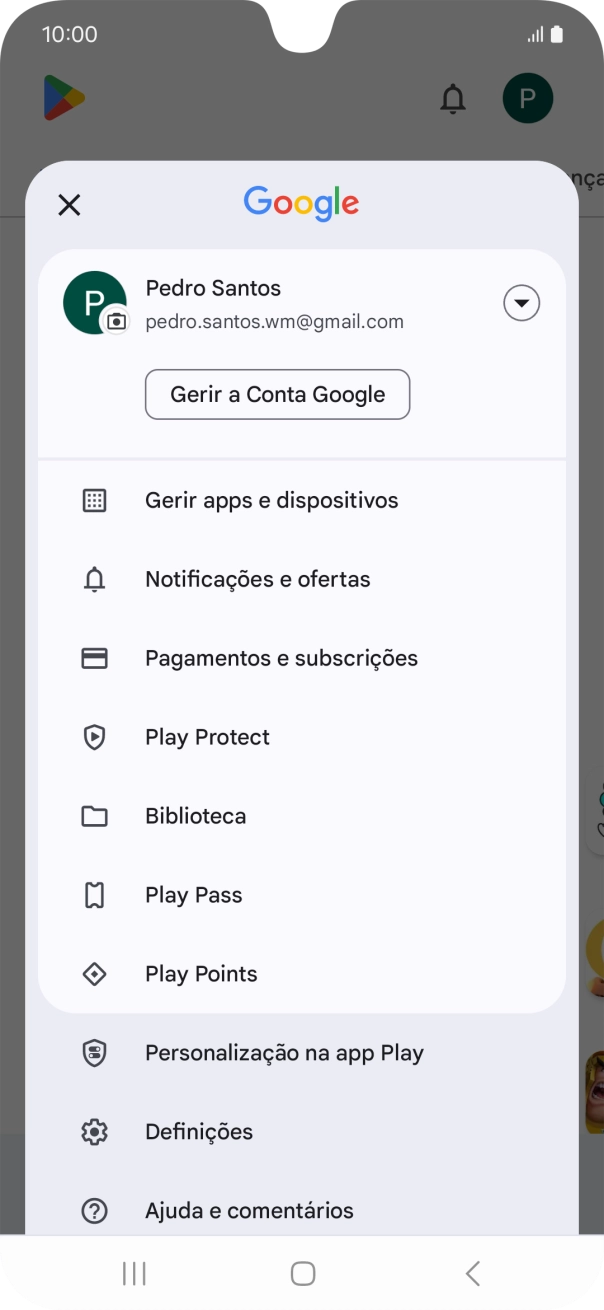
Task: Open Play Points via diamond icon
Action: 94,973
